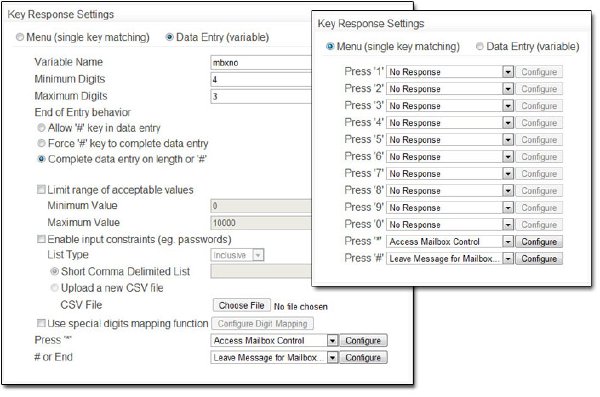Open Press '6' response dropdown
The image size is (600, 397).
click(450, 157)
